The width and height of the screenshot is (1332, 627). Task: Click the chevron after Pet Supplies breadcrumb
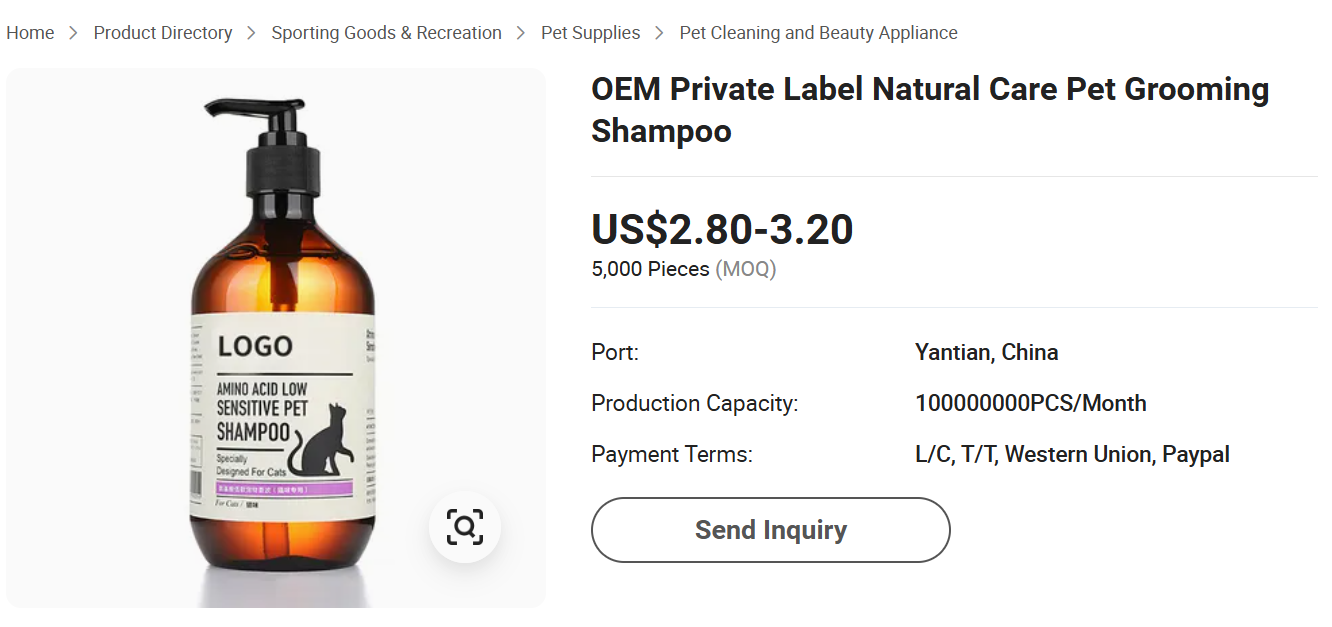coord(659,33)
